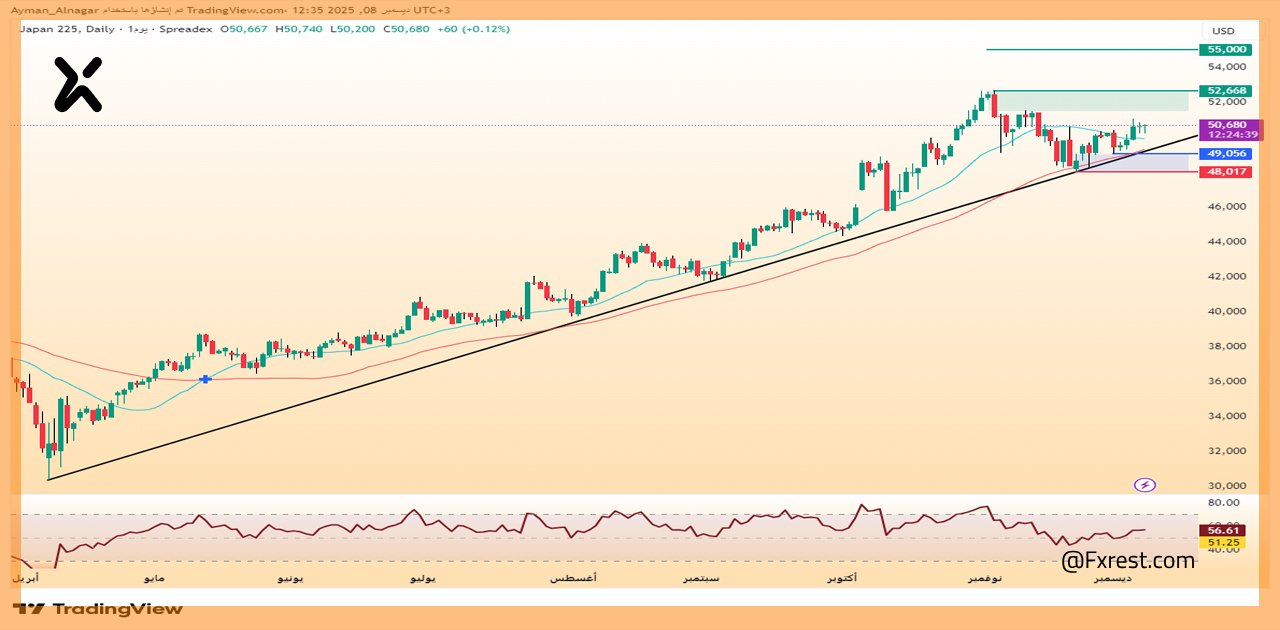The height and width of the screenshot is (630, 1280).
Task: Click the lightning bolt instant trading icon
Action: pyautogui.click(x=1143, y=484)
